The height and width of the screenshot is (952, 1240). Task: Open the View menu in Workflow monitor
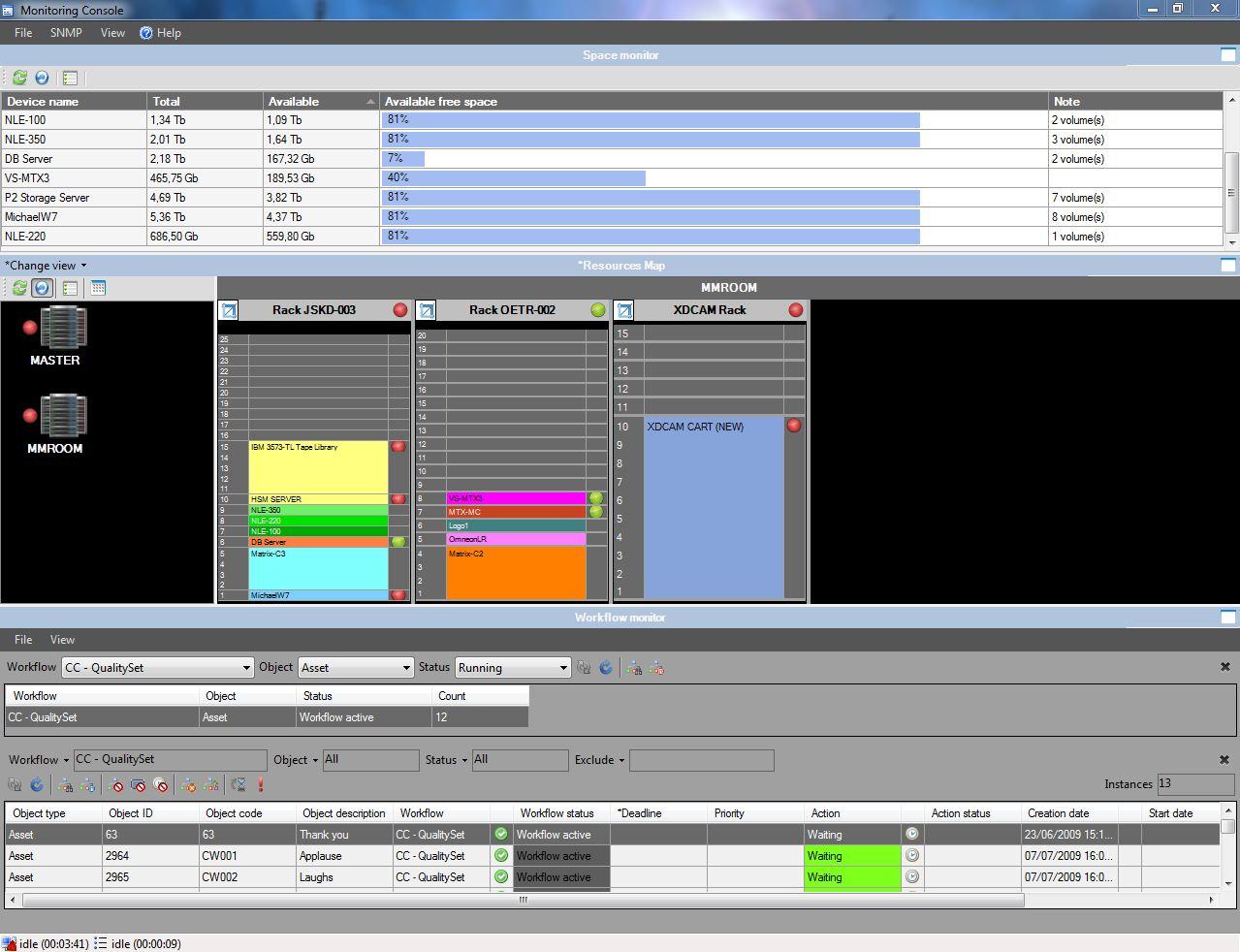coord(62,639)
